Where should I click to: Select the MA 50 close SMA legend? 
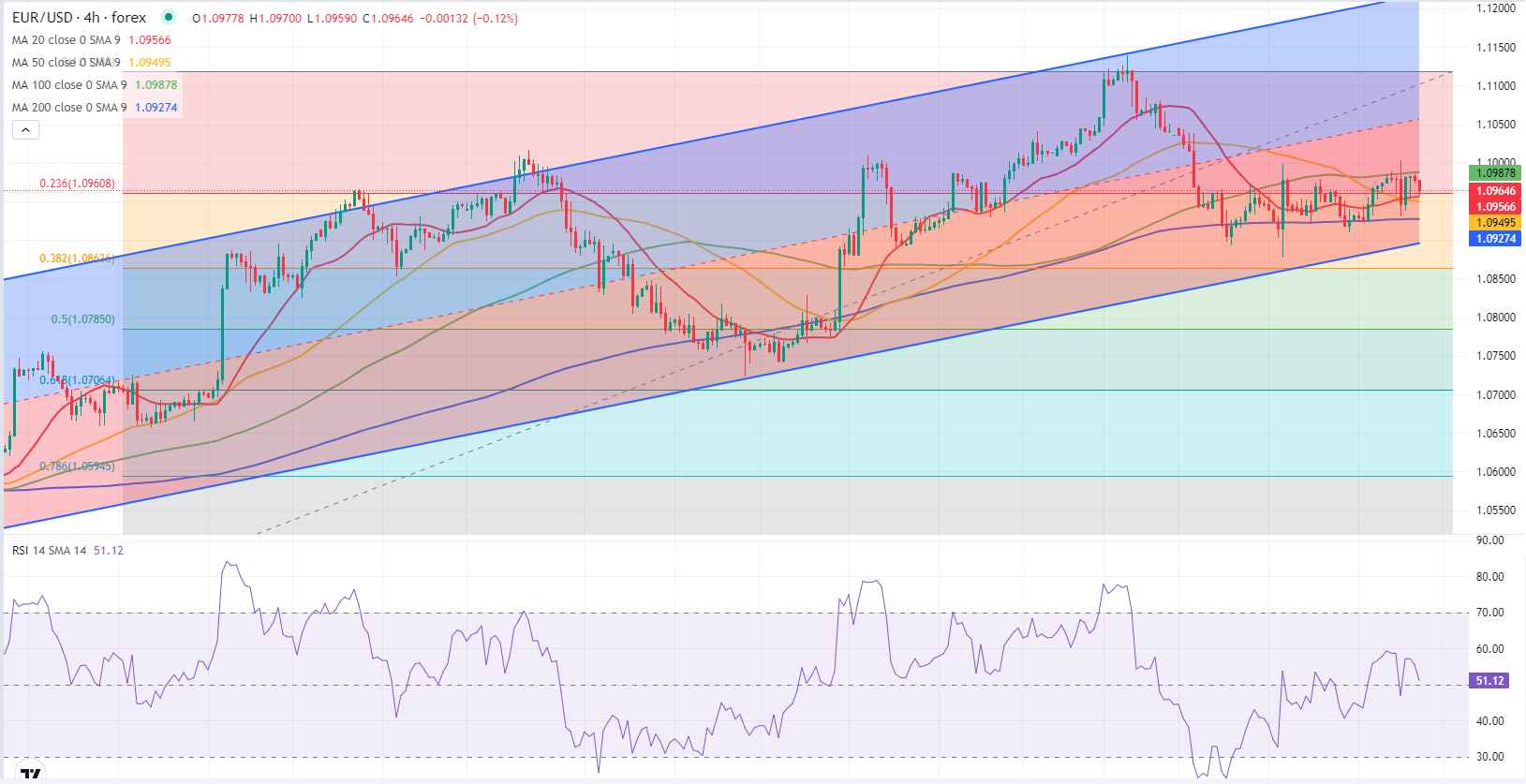[x=66, y=63]
